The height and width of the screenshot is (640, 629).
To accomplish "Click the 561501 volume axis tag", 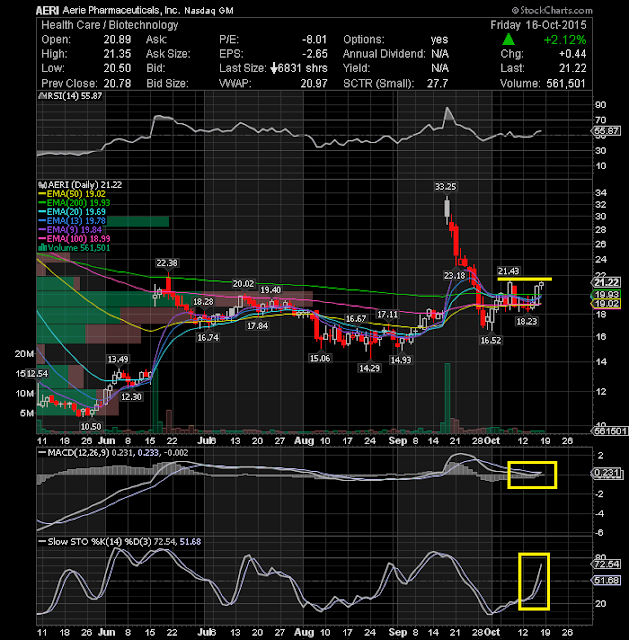I will (610, 431).
